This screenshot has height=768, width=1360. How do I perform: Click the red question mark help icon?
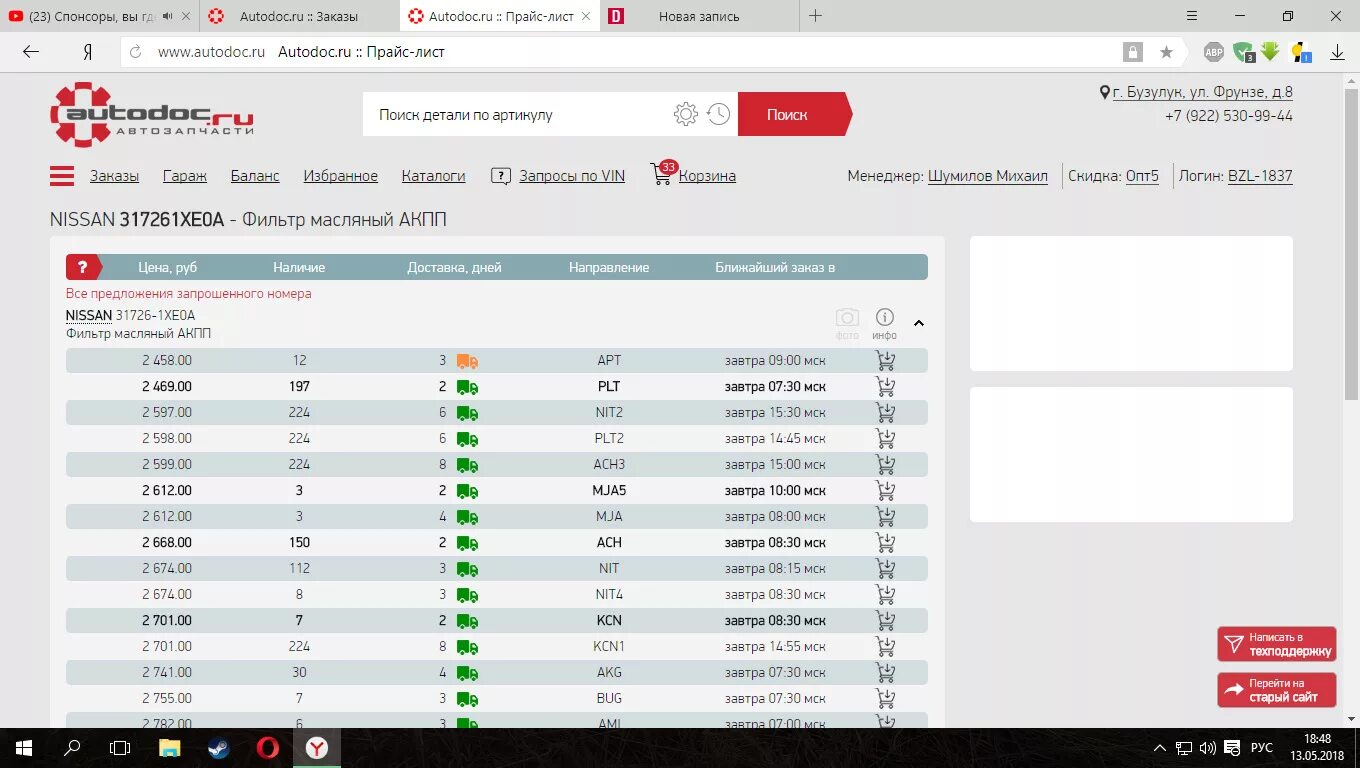(84, 267)
